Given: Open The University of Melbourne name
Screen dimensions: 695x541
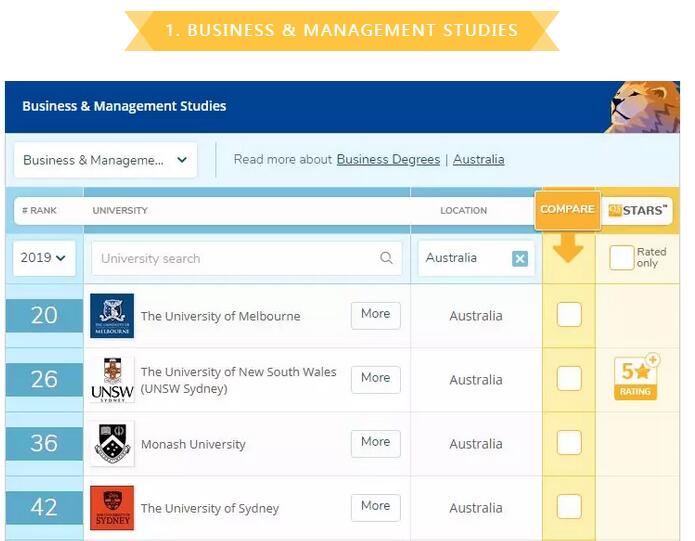Looking at the screenshot, I should tap(220, 316).
